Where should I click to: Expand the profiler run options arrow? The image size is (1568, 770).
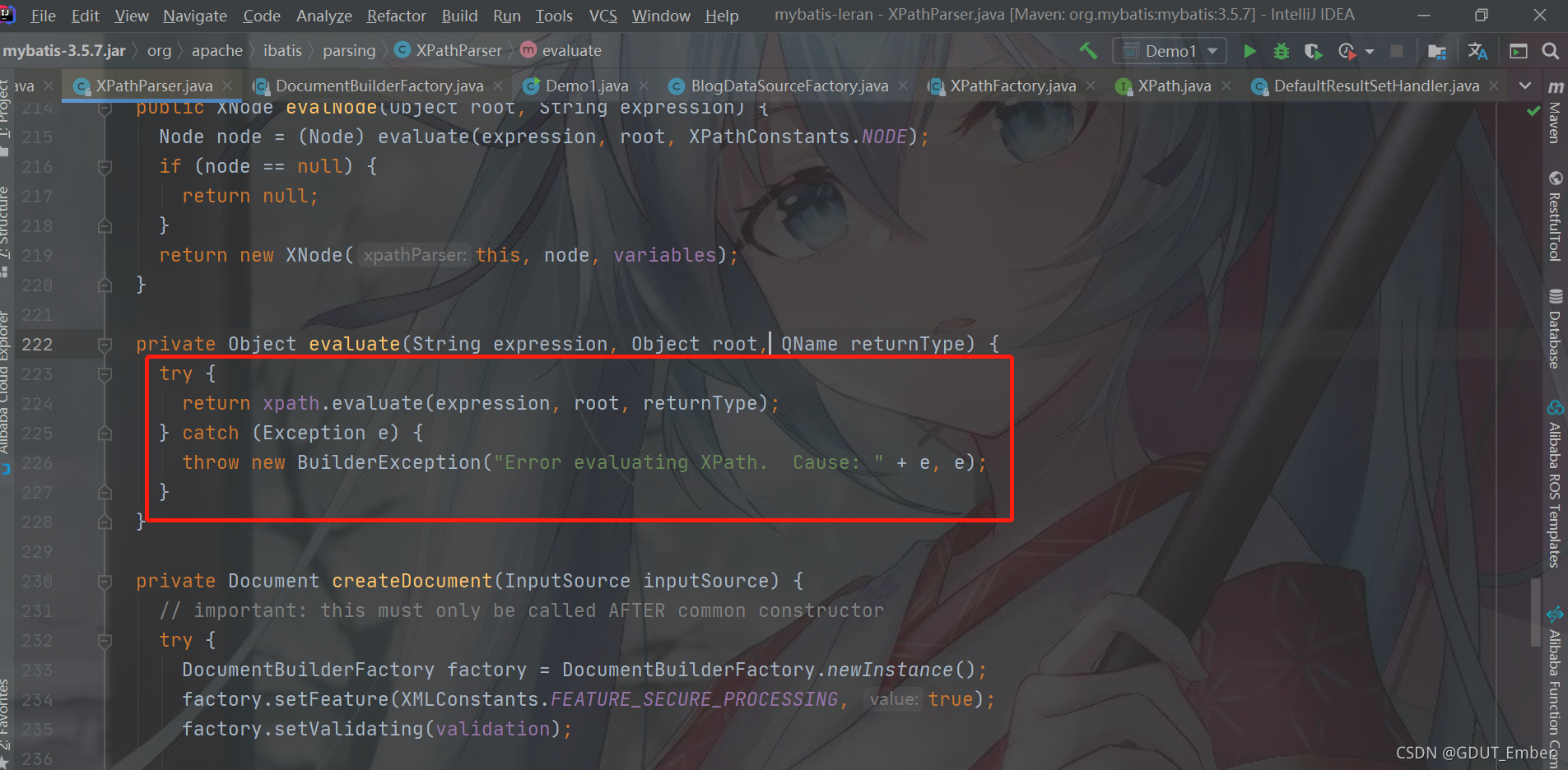(1370, 51)
